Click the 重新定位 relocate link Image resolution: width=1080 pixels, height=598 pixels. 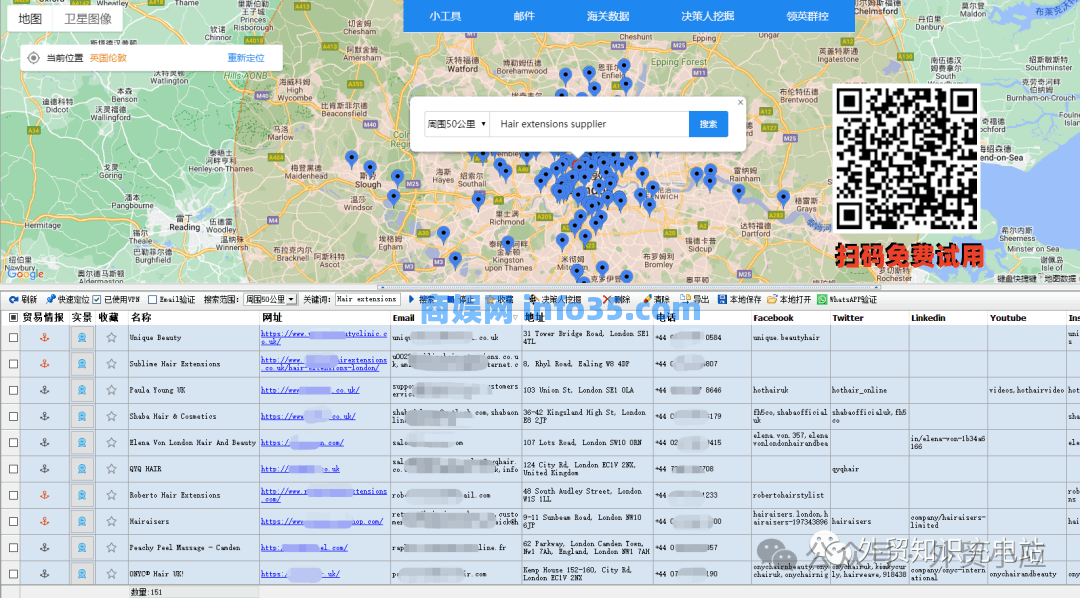tap(246, 58)
